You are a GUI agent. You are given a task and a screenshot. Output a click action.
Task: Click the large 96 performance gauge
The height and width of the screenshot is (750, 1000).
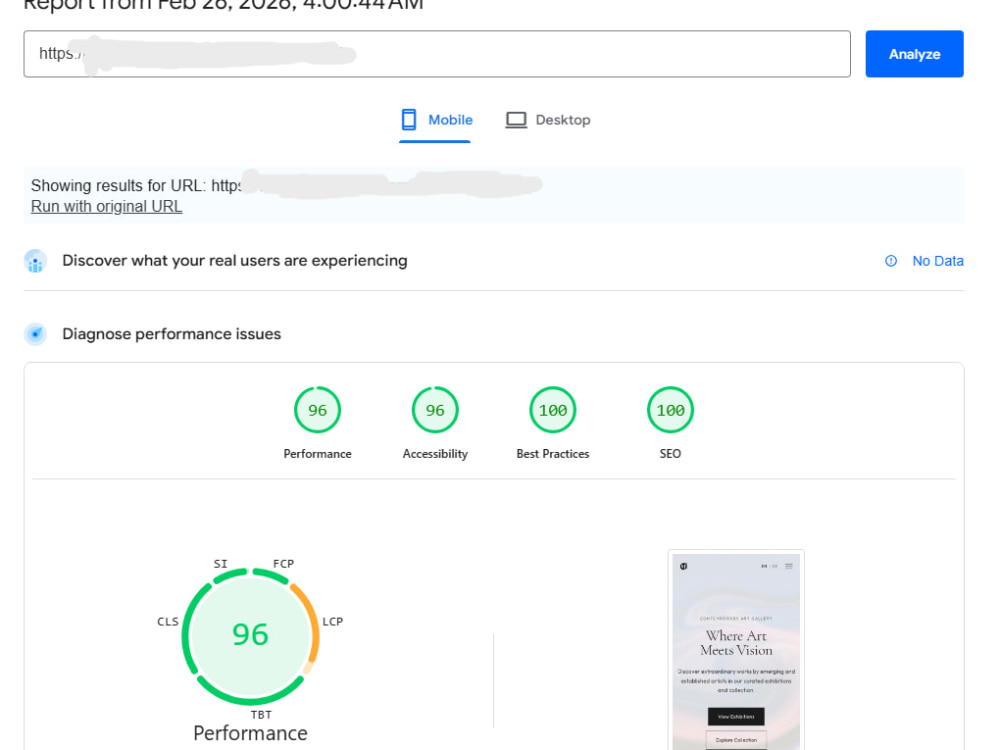click(251, 636)
